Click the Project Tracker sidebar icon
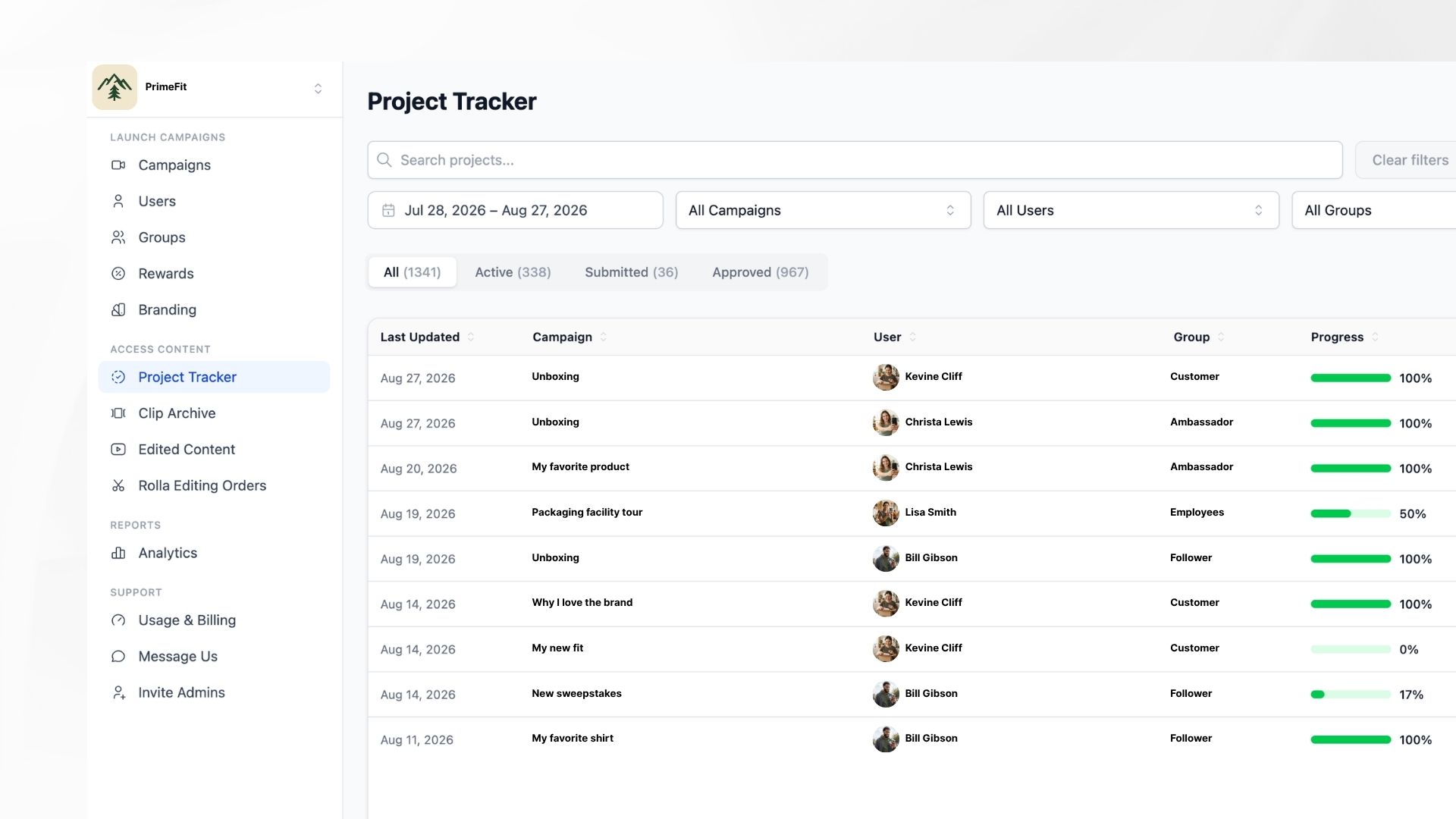This screenshot has height=819, width=1456. [x=118, y=377]
